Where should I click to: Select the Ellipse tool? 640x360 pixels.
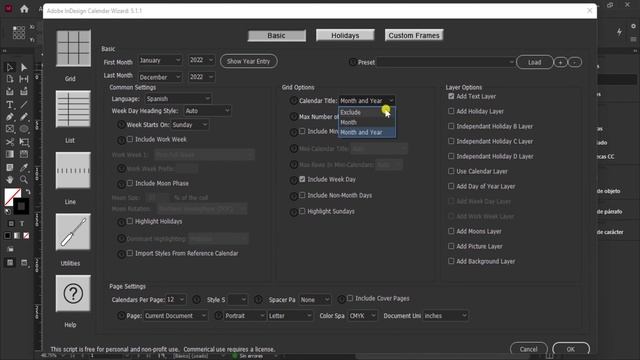24,129
